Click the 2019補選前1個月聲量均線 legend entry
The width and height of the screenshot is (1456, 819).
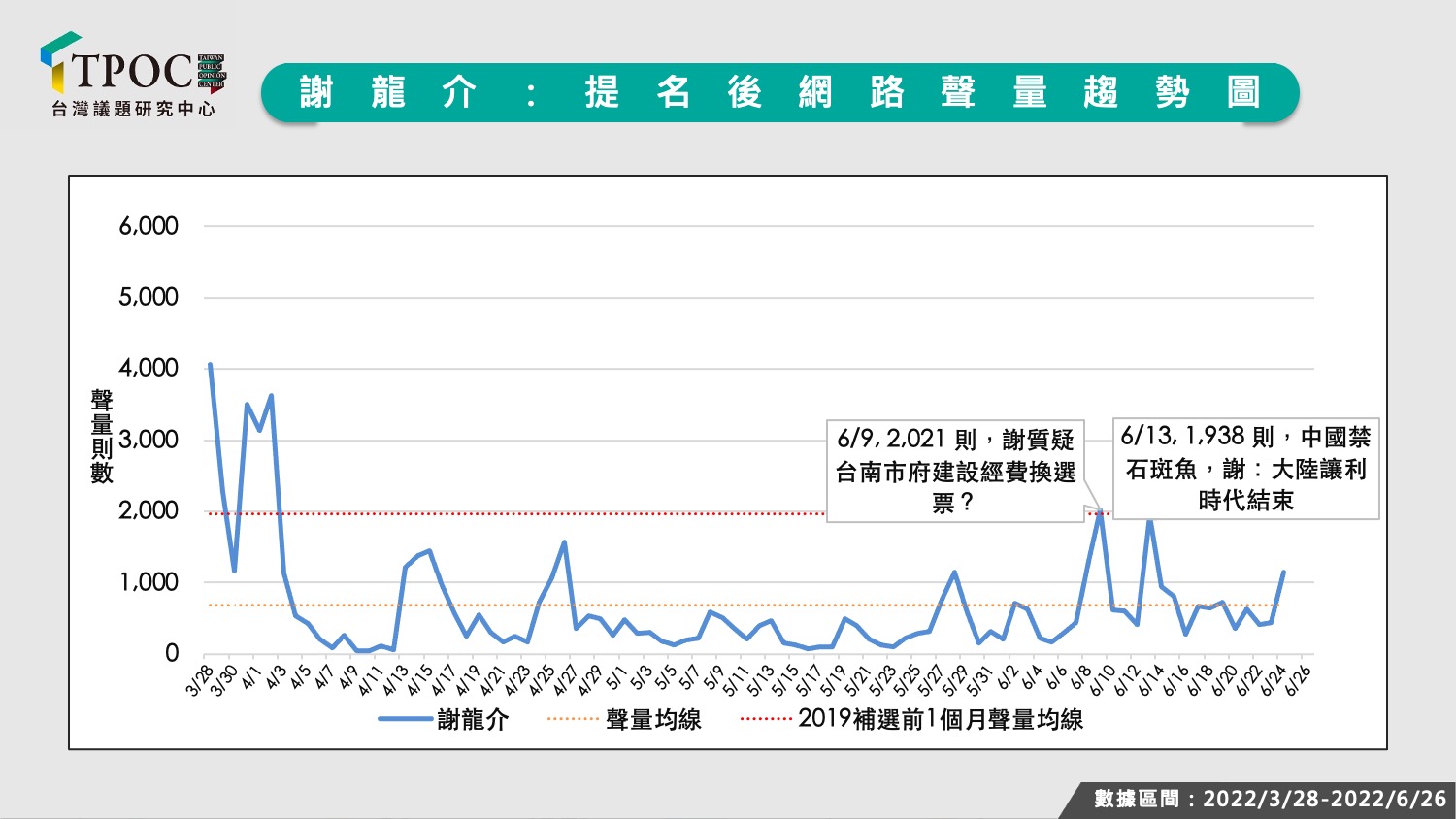click(x=911, y=719)
